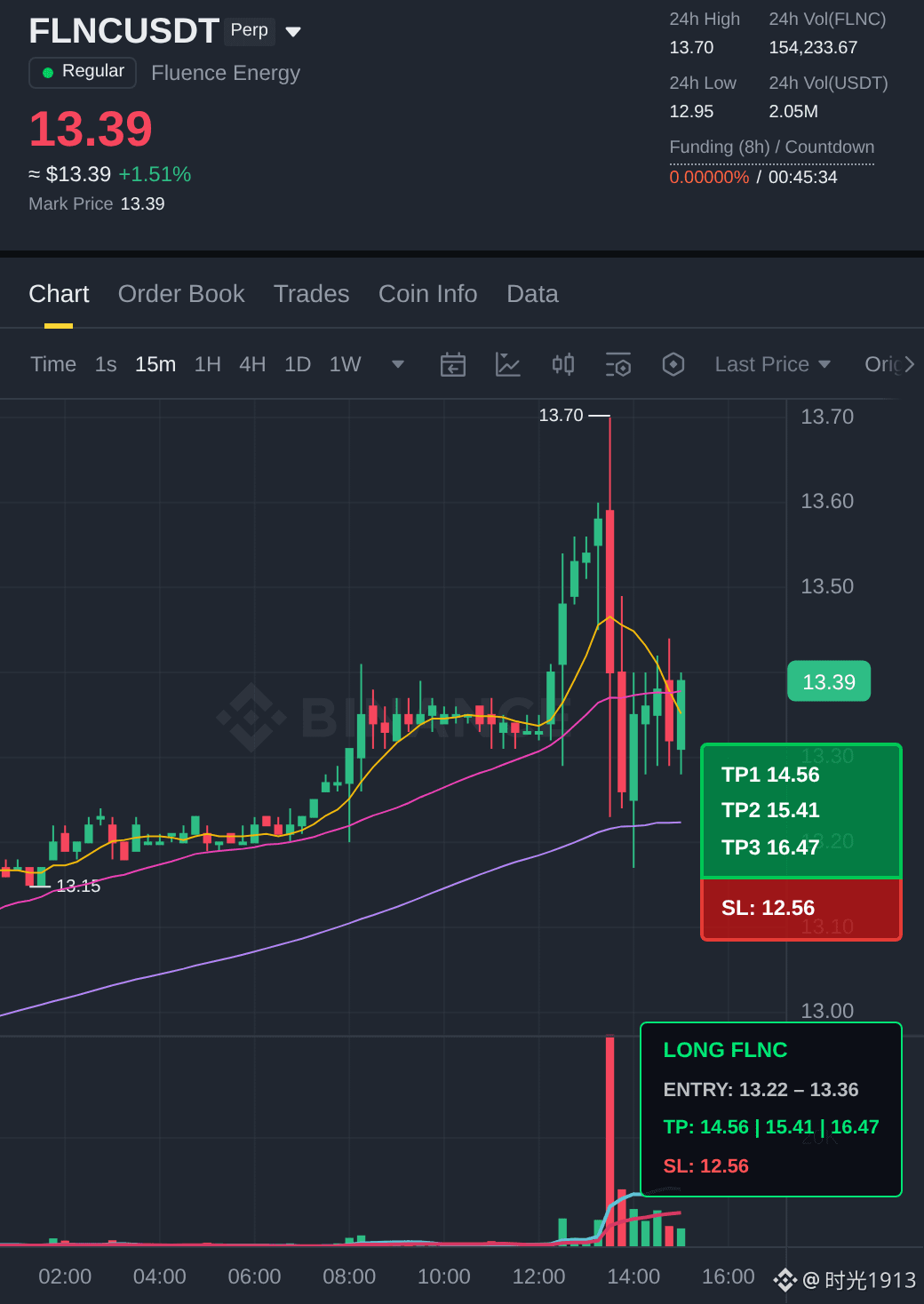
Task: Open the Last Price dropdown
Action: pyautogui.click(x=773, y=364)
